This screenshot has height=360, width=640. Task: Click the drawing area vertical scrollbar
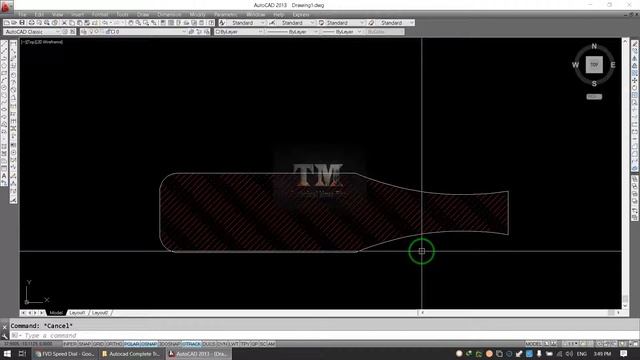pos(625,173)
